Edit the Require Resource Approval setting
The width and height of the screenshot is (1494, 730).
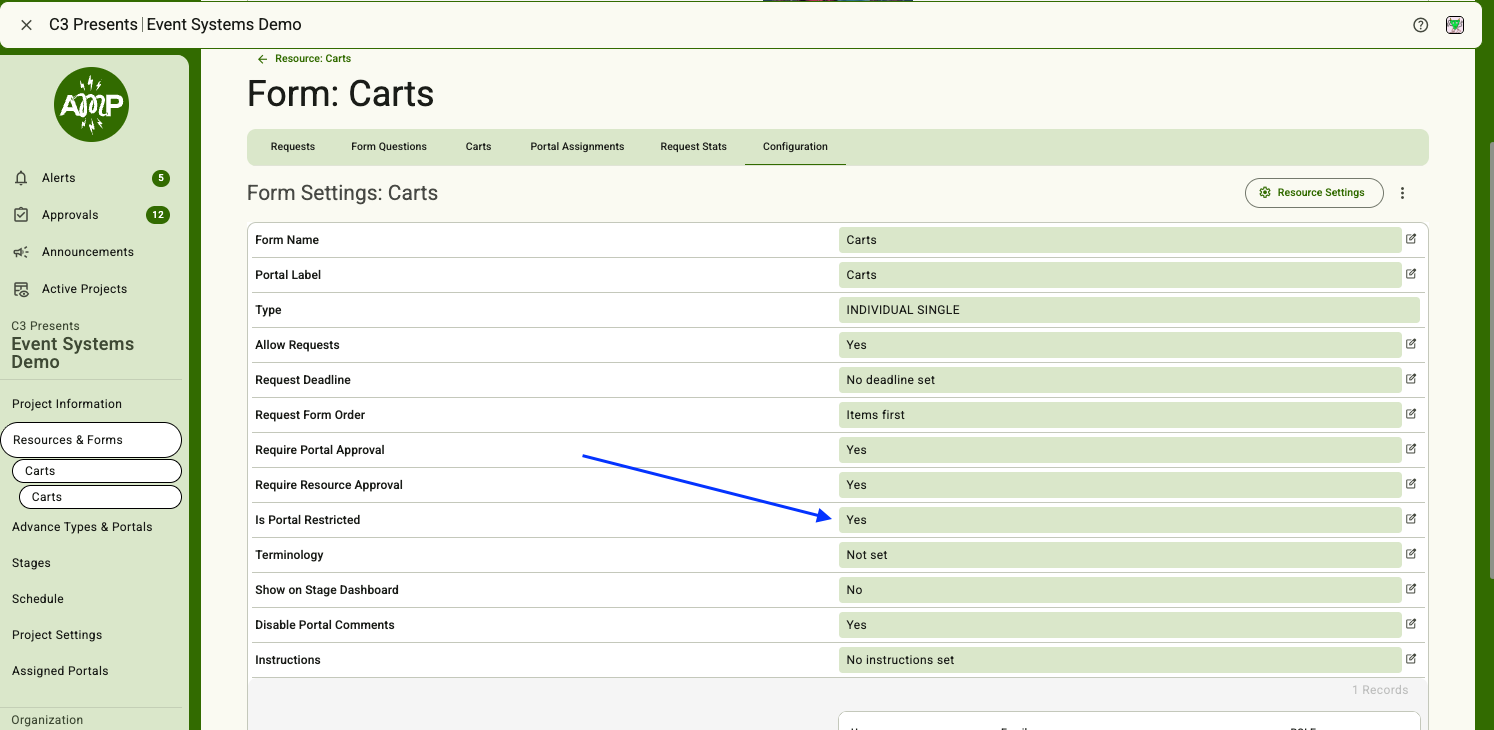click(1411, 484)
